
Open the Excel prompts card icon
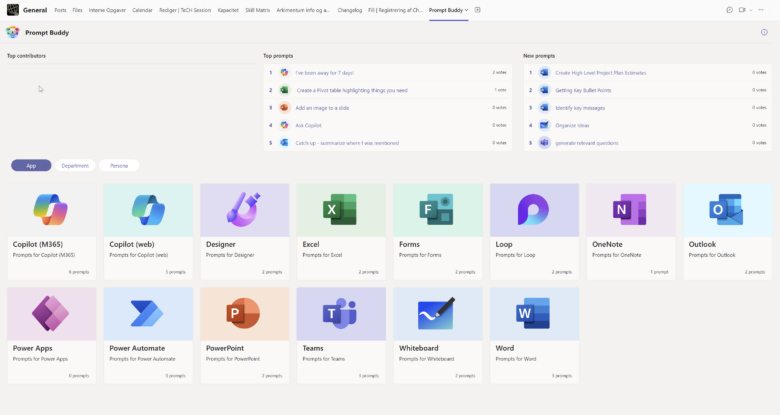(x=340, y=209)
